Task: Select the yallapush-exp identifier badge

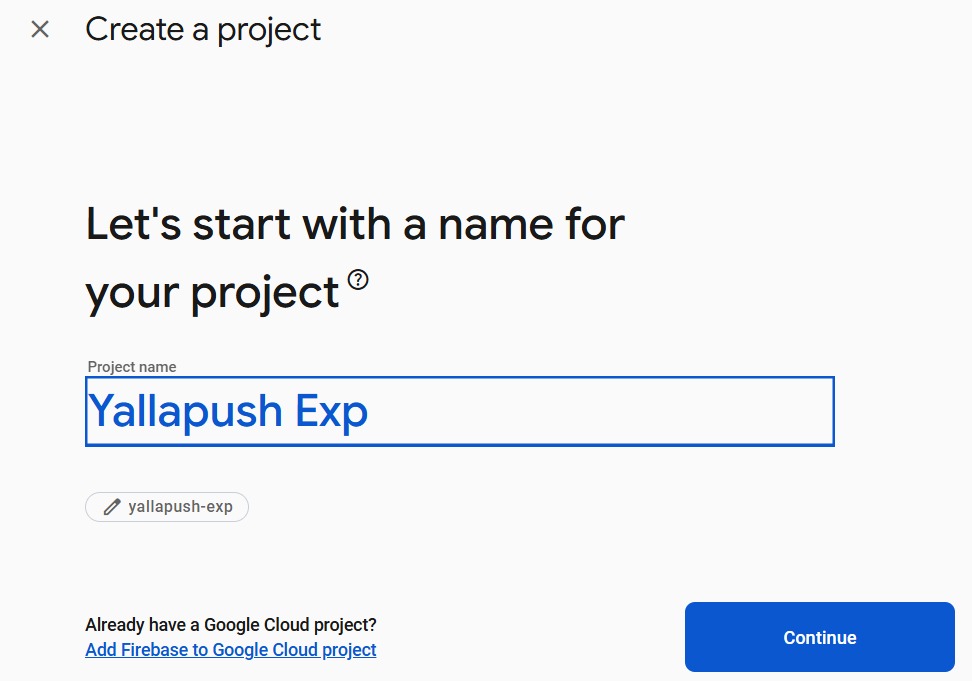Action: [166, 507]
